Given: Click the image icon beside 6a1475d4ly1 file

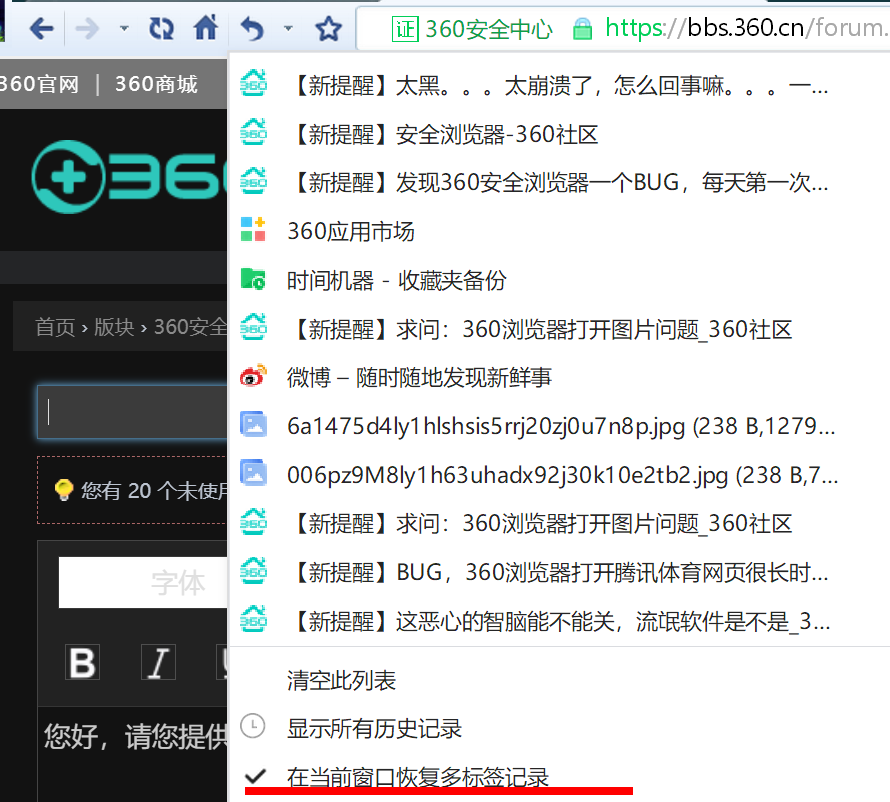Looking at the screenshot, I should coord(253,424).
